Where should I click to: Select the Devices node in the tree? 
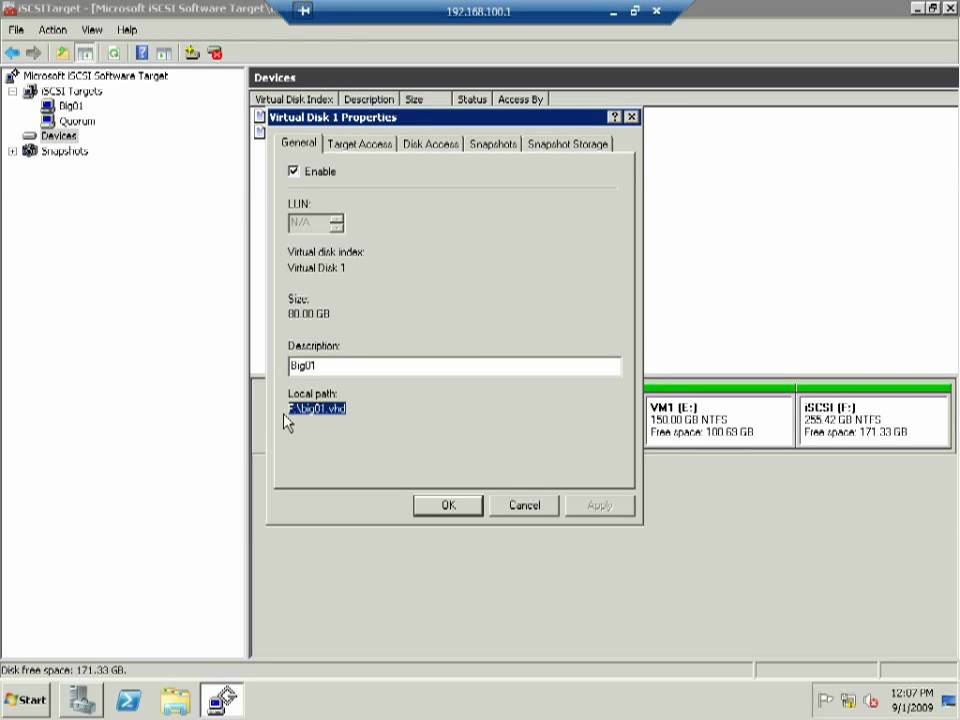click(59, 136)
